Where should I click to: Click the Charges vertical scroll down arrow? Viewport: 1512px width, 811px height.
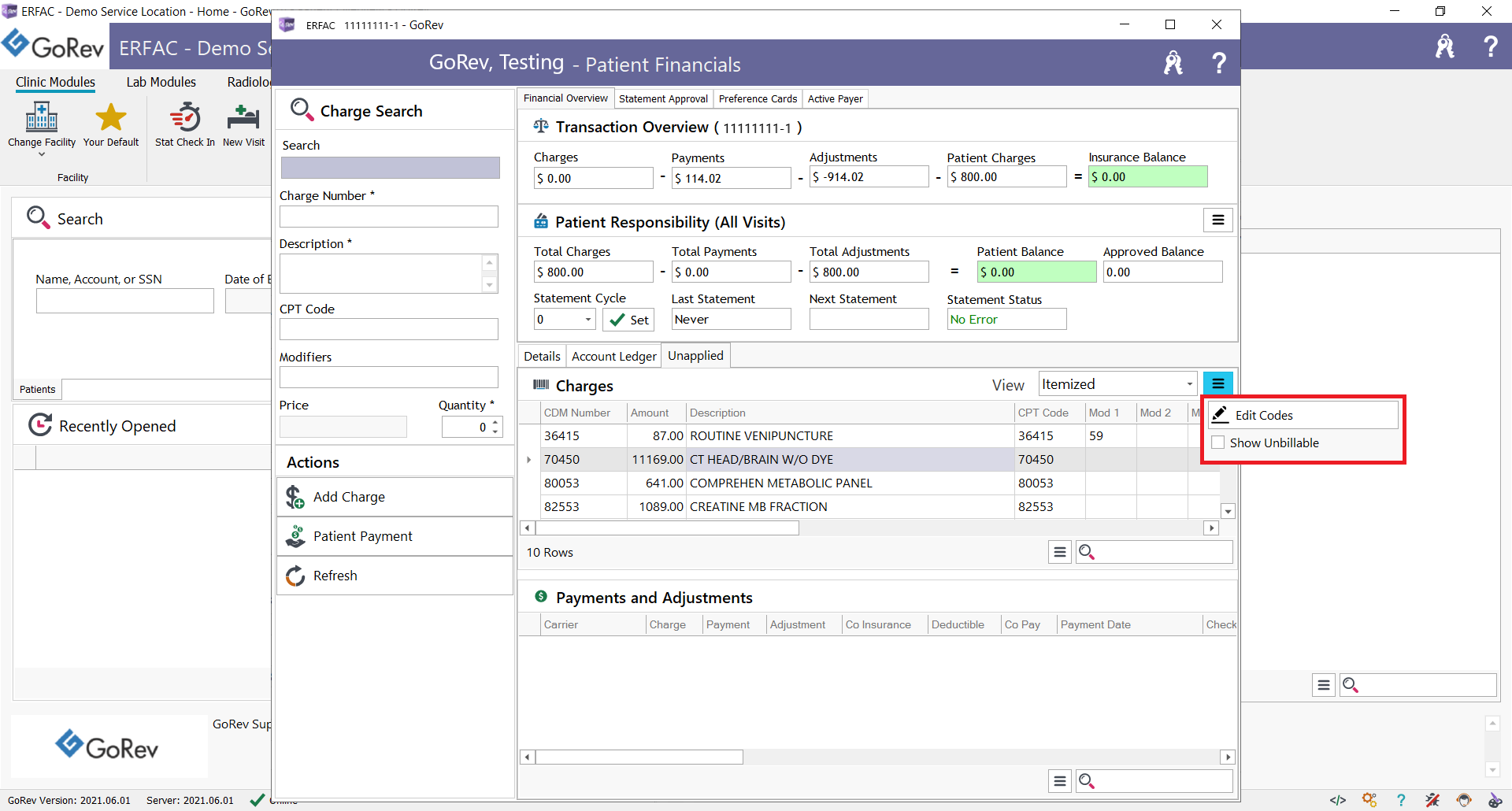click(1228, 511)
